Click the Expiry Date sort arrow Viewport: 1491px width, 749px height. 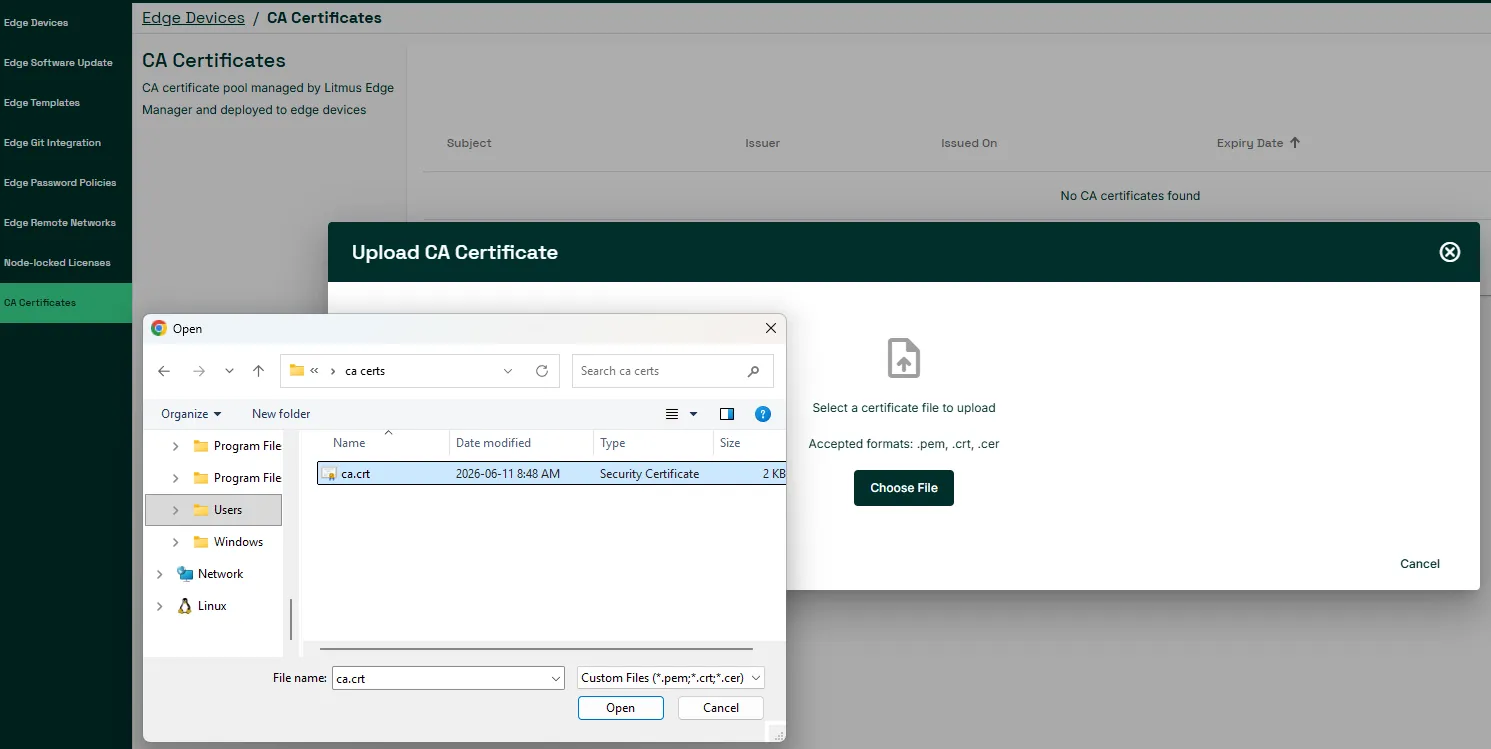coord(1295,143)
